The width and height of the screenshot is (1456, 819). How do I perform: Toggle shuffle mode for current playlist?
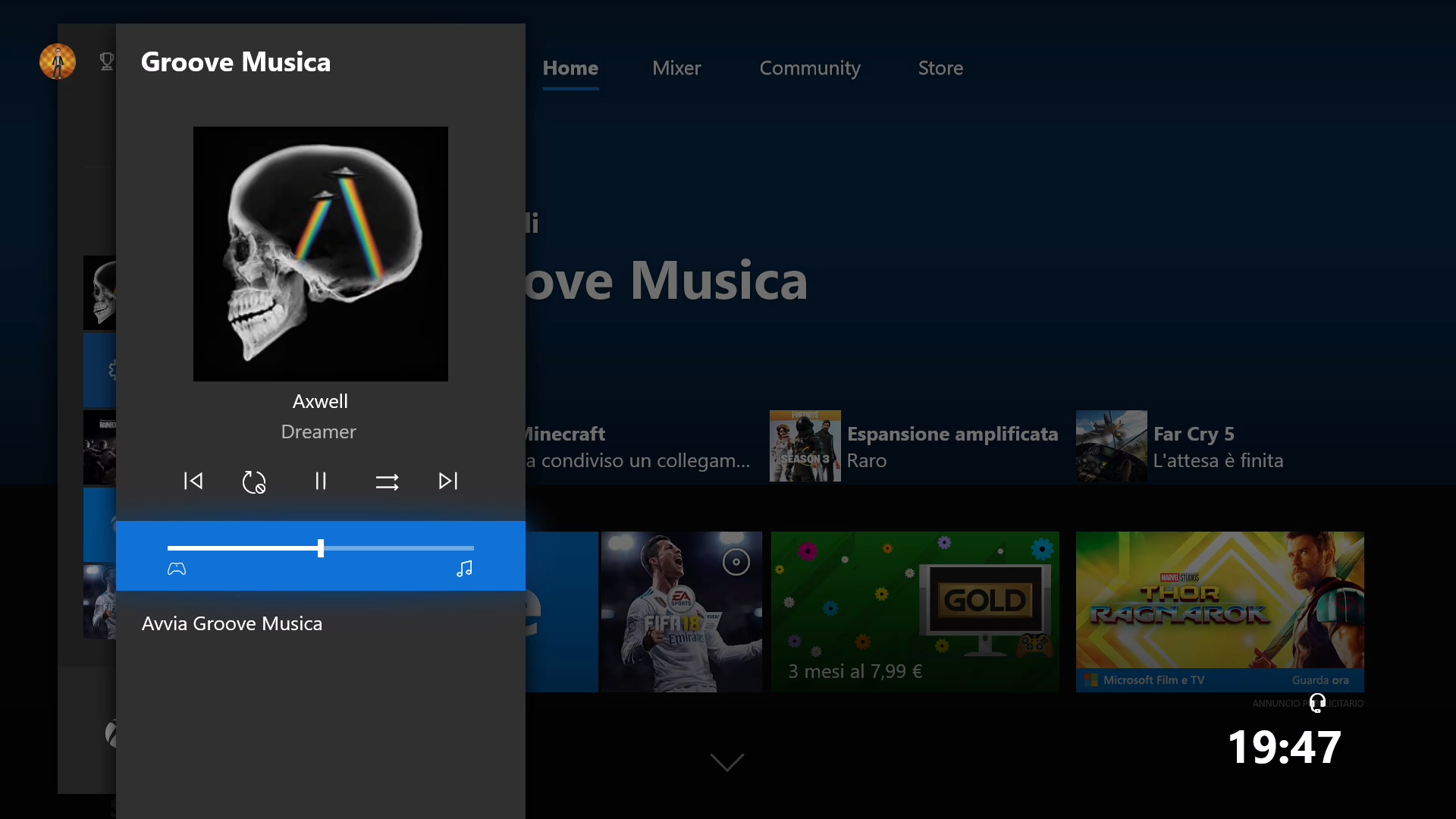[386, 481]
